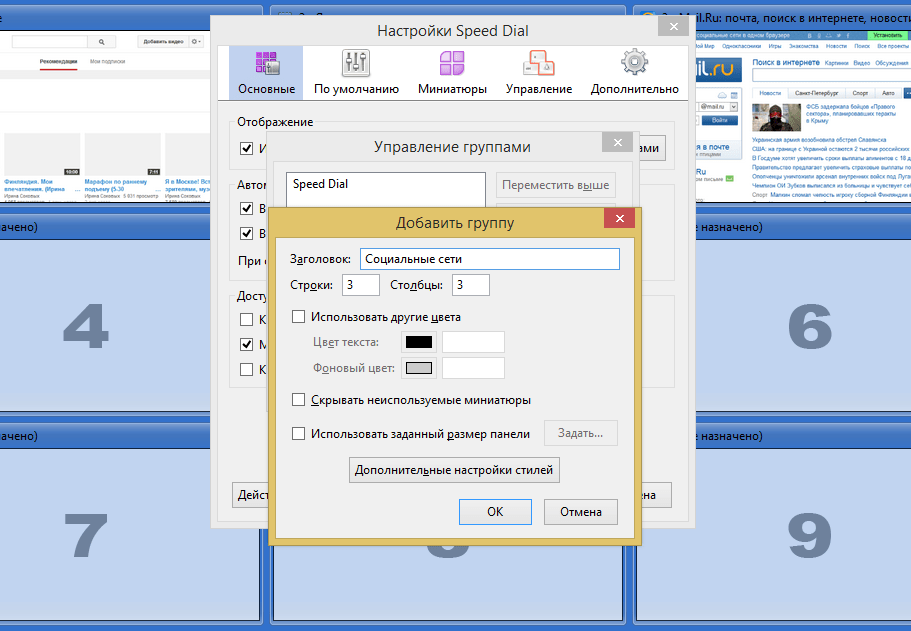This screenshot has height=631, width=911.
Task: Click the mouse and keyboard Управление icon
Action: pyautogui.click(x=539, y=63)
